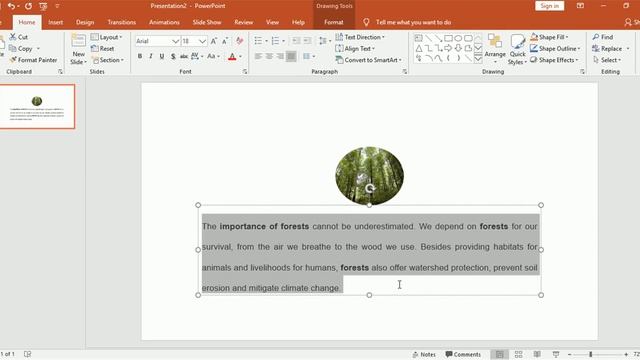Click the Redo icon in the quick access toolbar
The image size is (640, 360).
[x=28, y=6]
